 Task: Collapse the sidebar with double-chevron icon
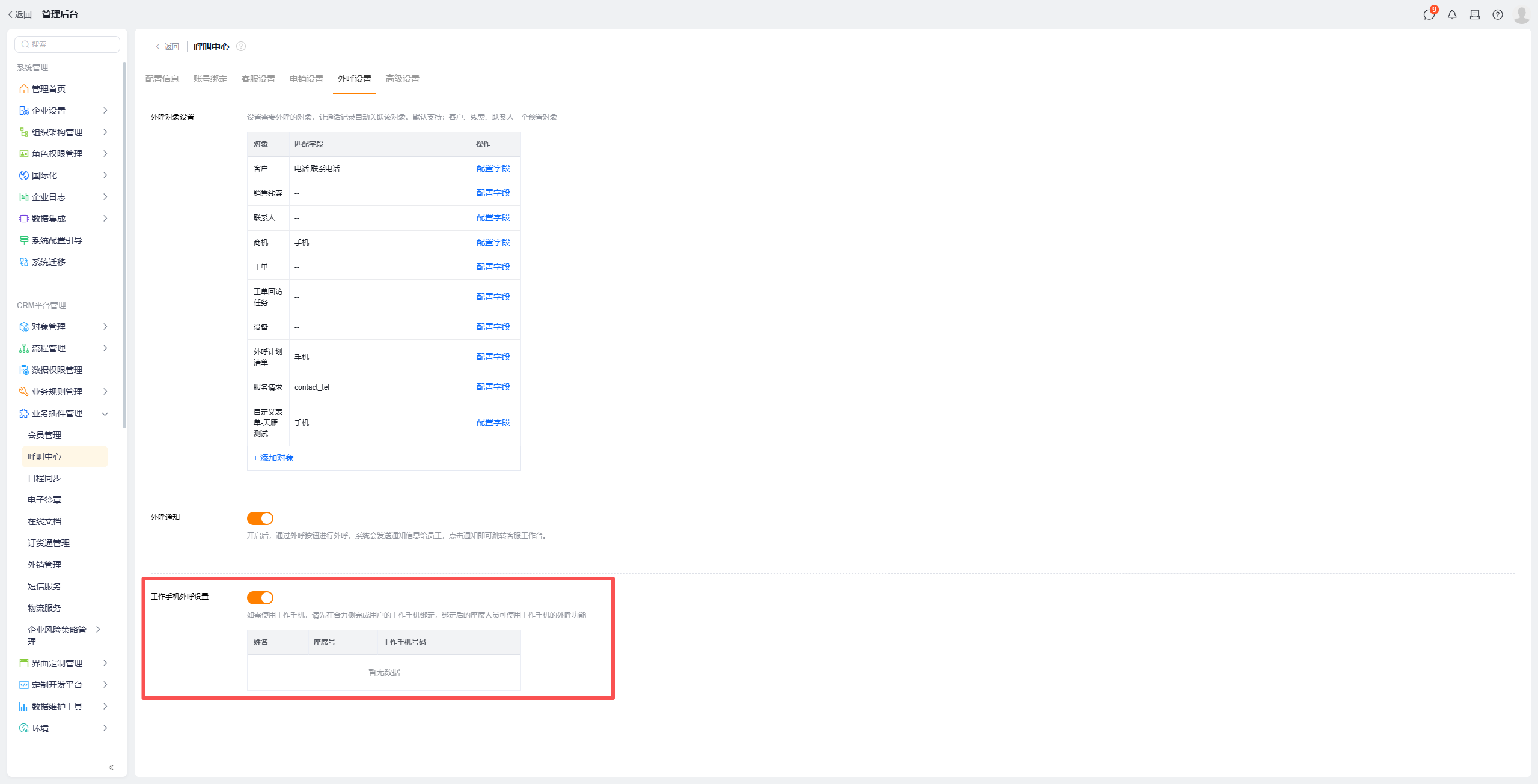click(111, 767)
